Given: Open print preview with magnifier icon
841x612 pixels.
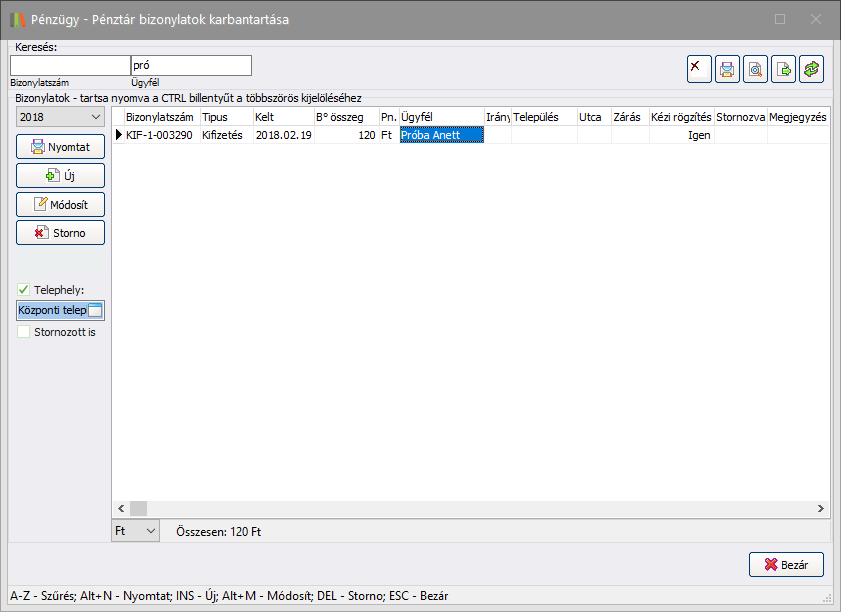Looking at the screenshot, I should click(x=755, y=69).
